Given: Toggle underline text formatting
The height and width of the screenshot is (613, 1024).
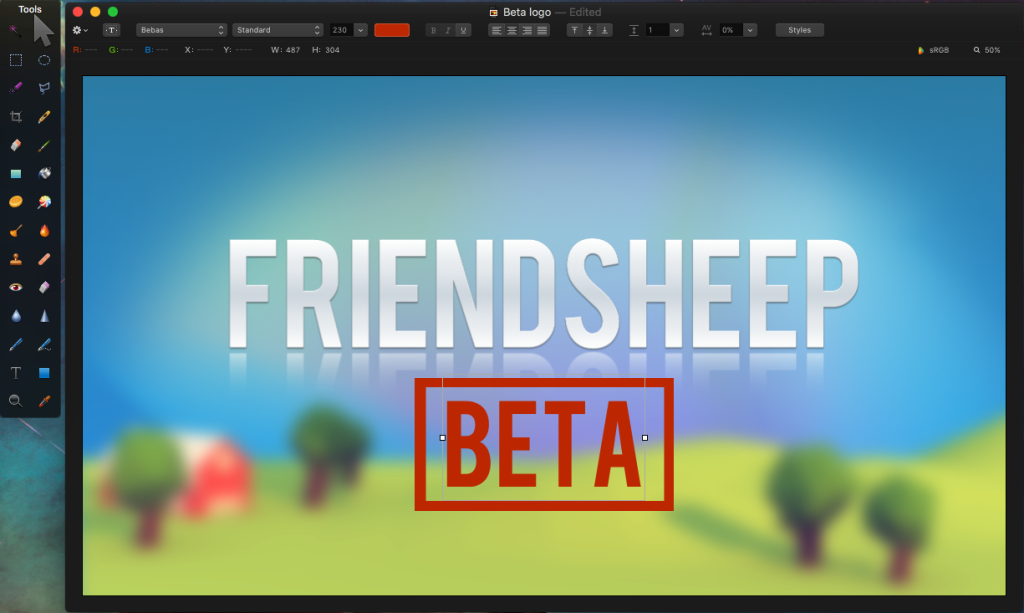Looking at the screenshot, I should click(x=463, y=30).
